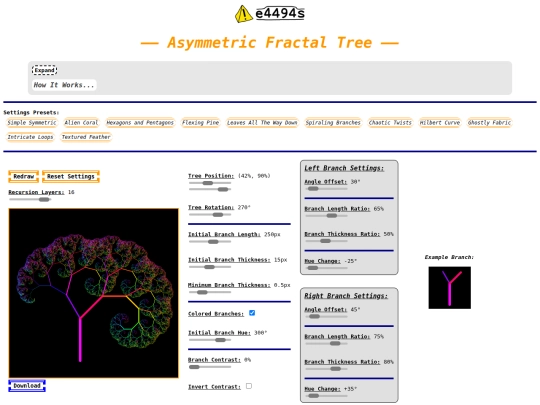Click the Tree Rotation label
Image resolution: width=540 pixels, height=405 pixels.
(211, 207)
